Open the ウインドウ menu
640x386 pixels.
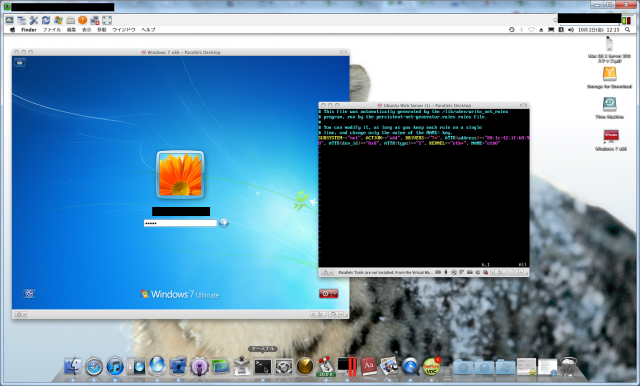124,30
